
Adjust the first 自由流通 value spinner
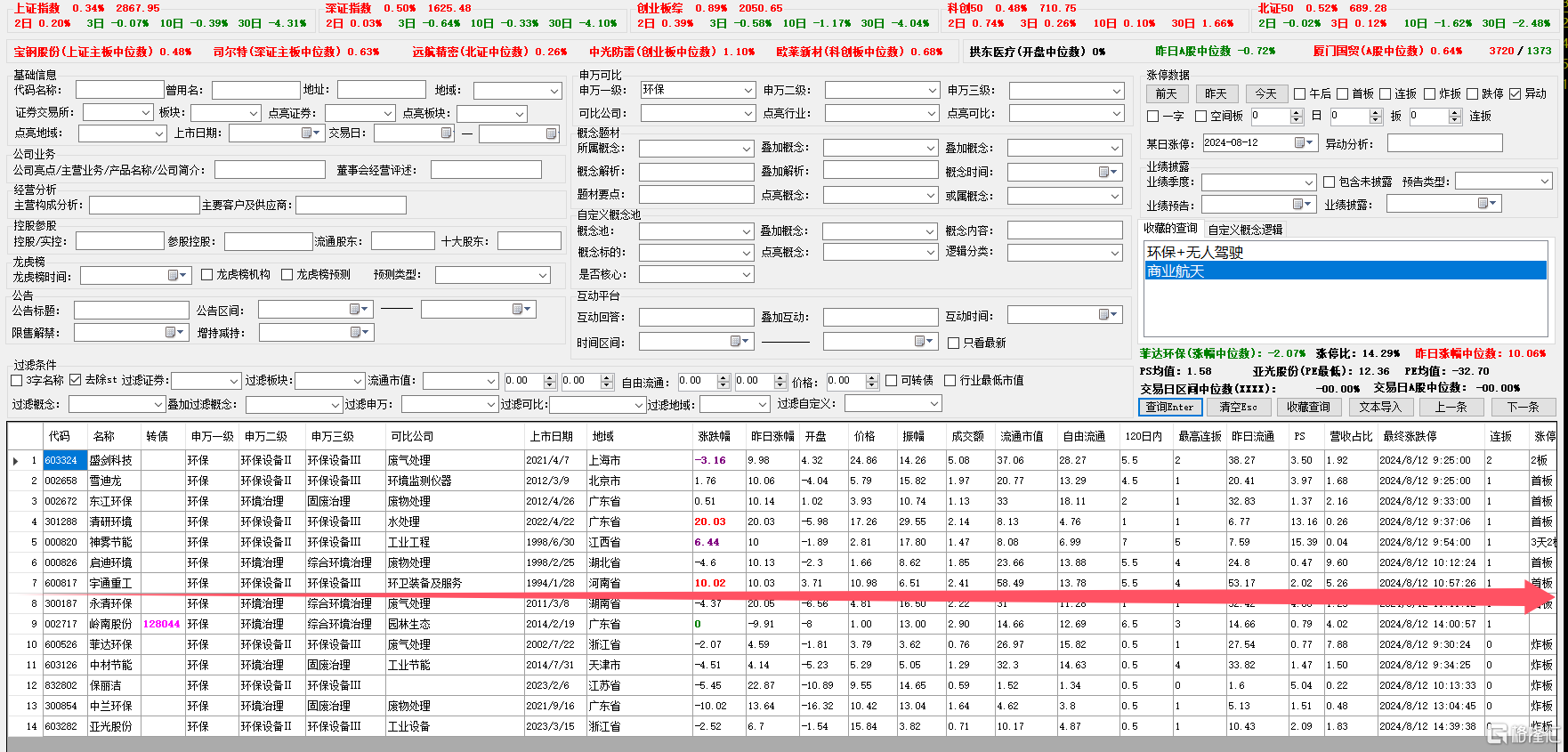pos(723,381)
